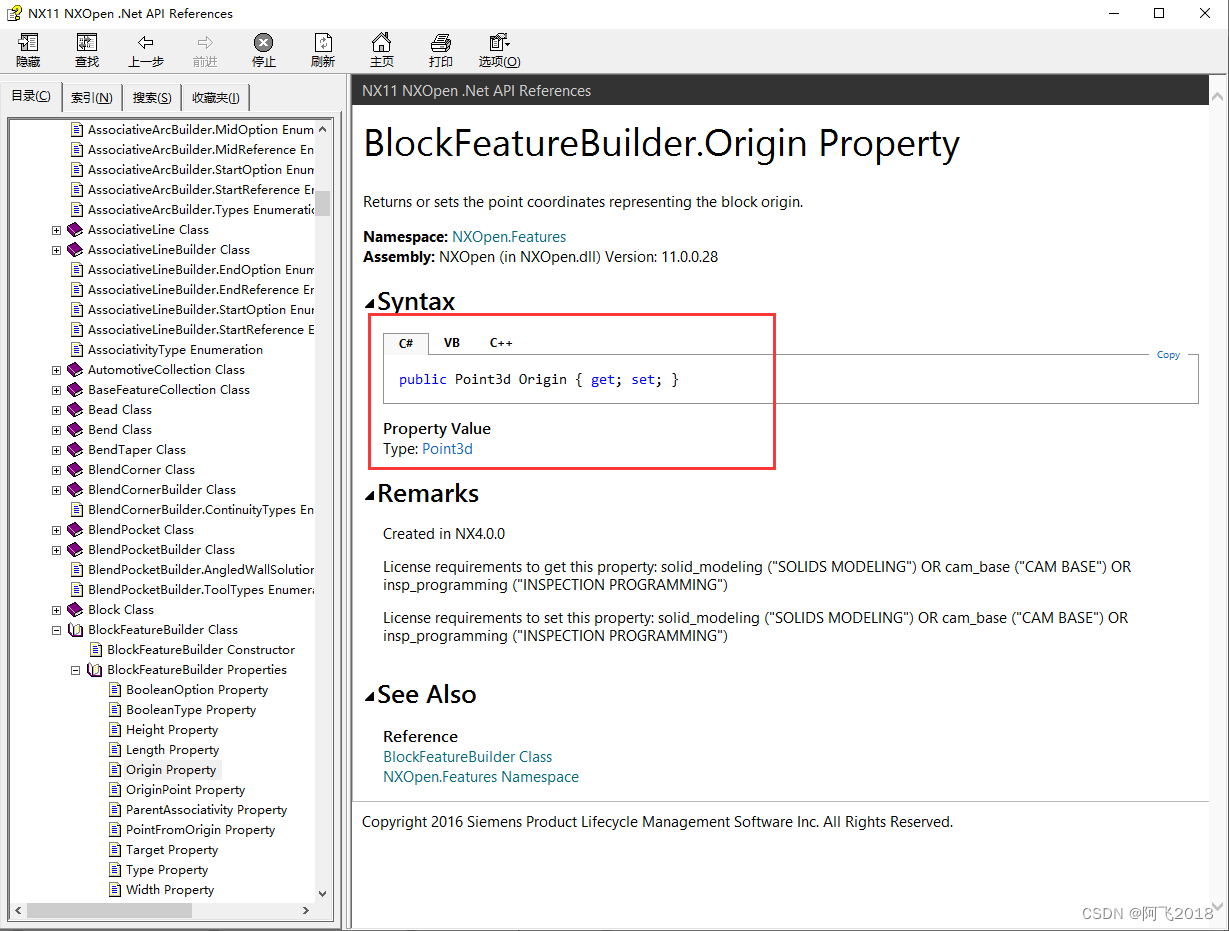Click the book icon of BlendCorner Class
Viewport: 1229px width, 931px height.
(x=75, y=470)
